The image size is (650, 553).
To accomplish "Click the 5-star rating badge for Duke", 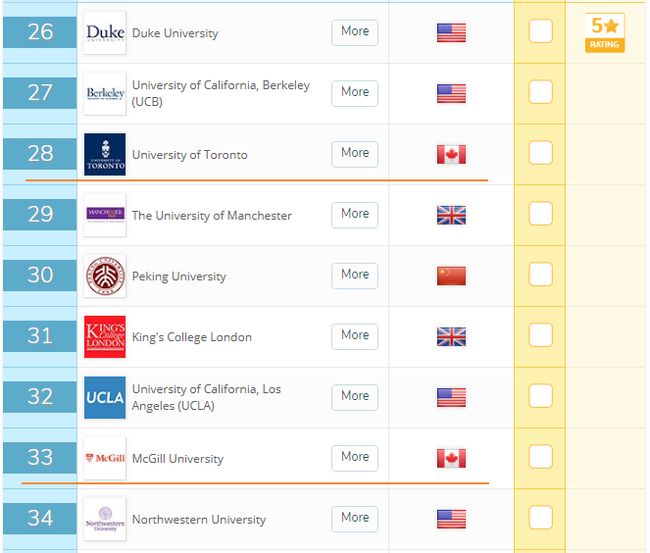I will tap(605, 33).
